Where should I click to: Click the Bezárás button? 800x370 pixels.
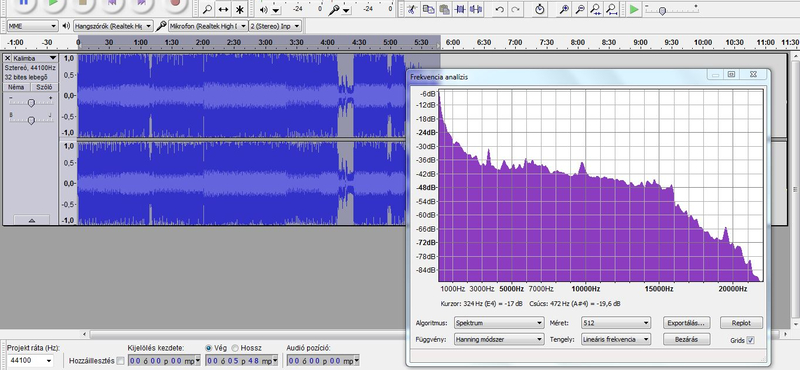[687, 339]
